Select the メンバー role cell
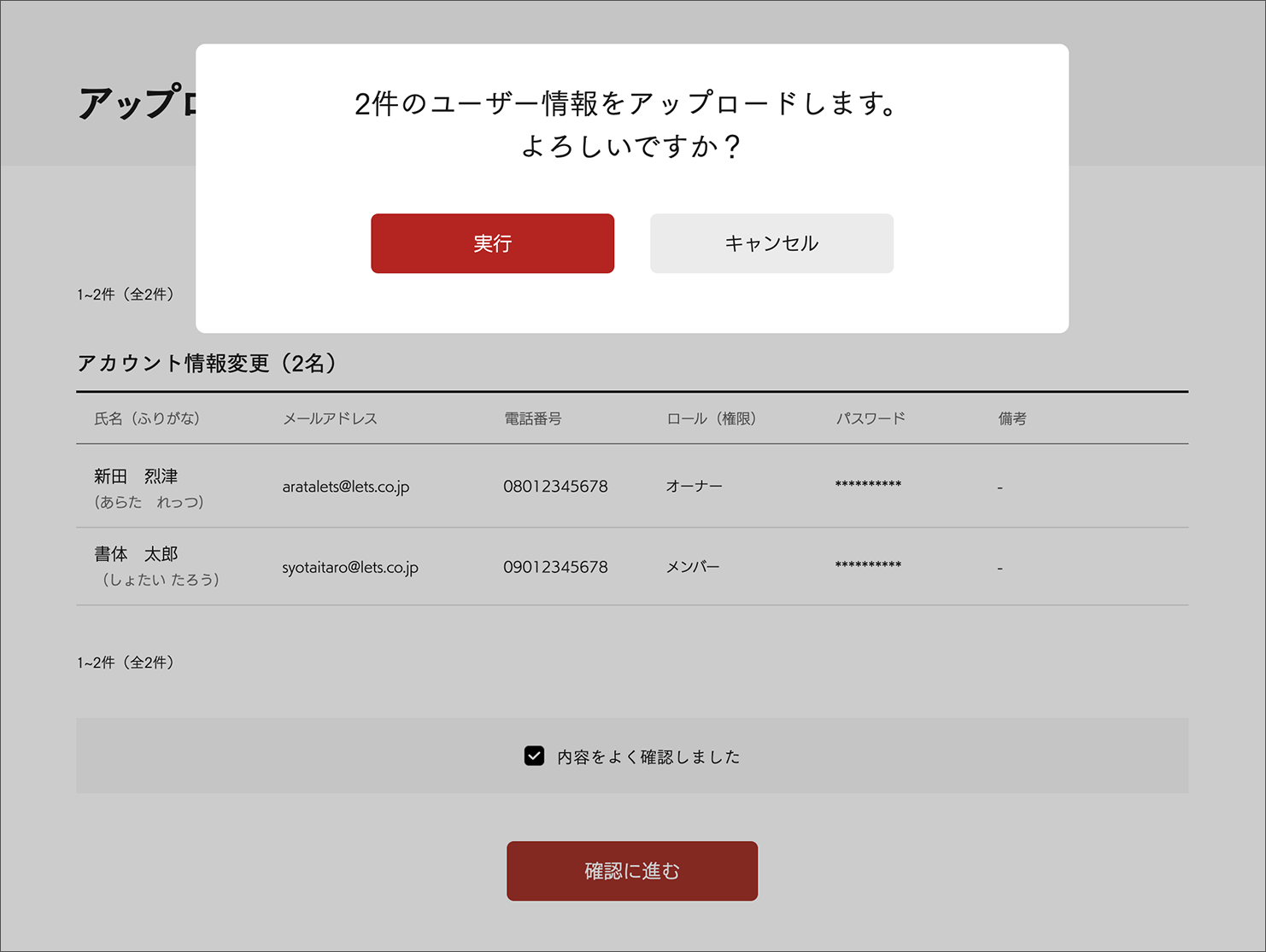The width and height of the screenshot is (1266, 952). [693, 567]
